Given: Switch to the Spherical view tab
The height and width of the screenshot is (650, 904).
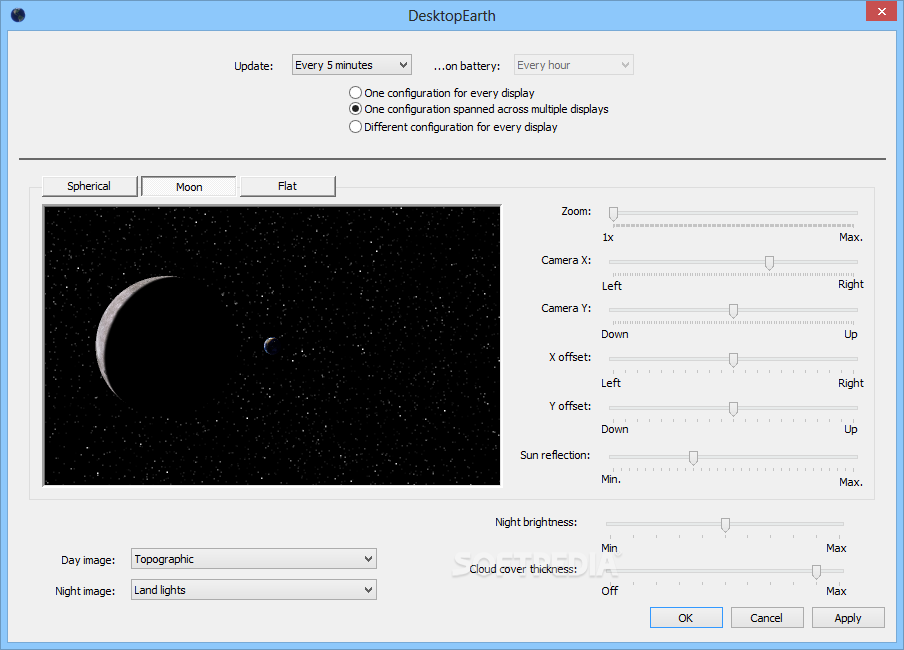Looking at the screenshot, I should point(89,186).
